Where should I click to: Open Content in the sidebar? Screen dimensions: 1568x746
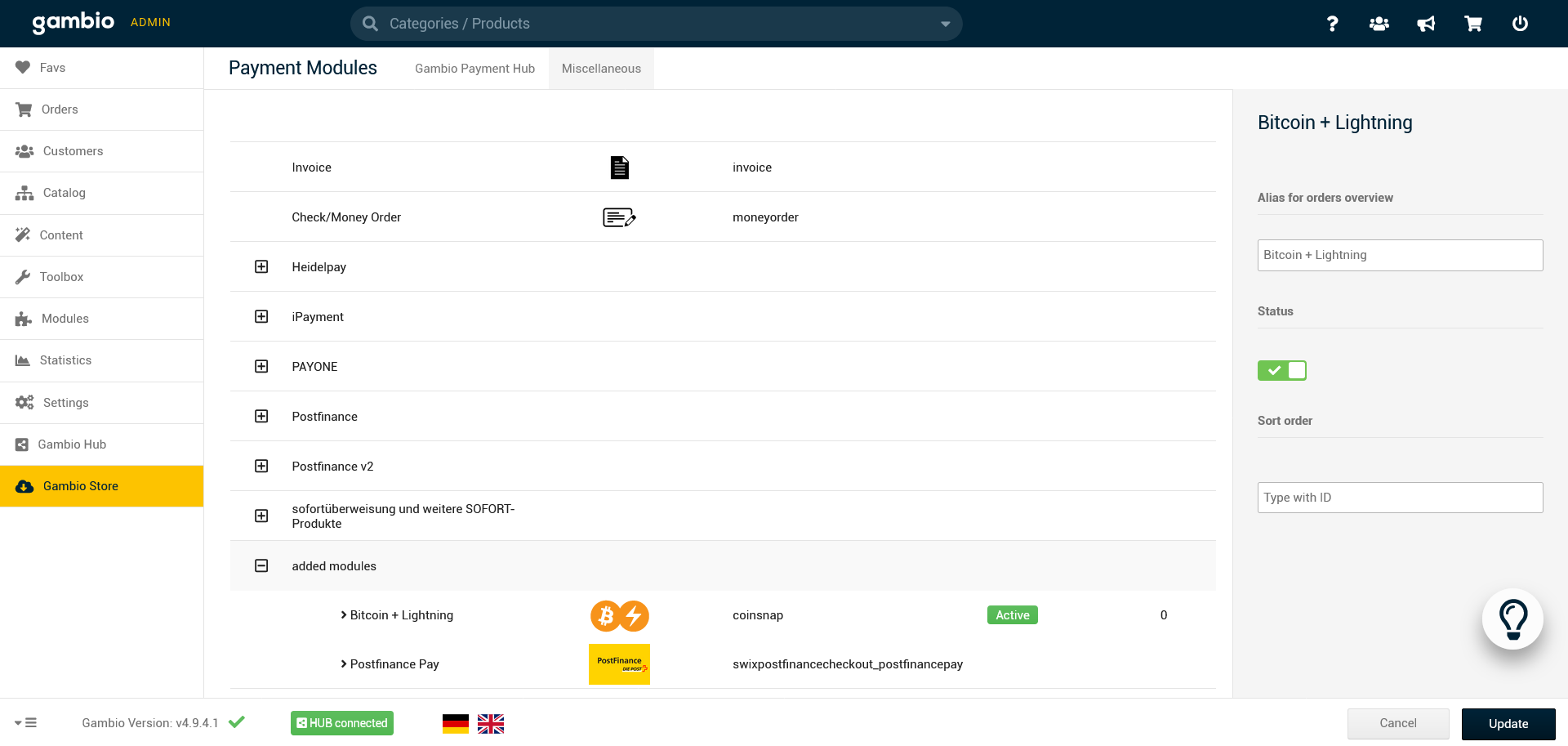[x=101, y=235]
